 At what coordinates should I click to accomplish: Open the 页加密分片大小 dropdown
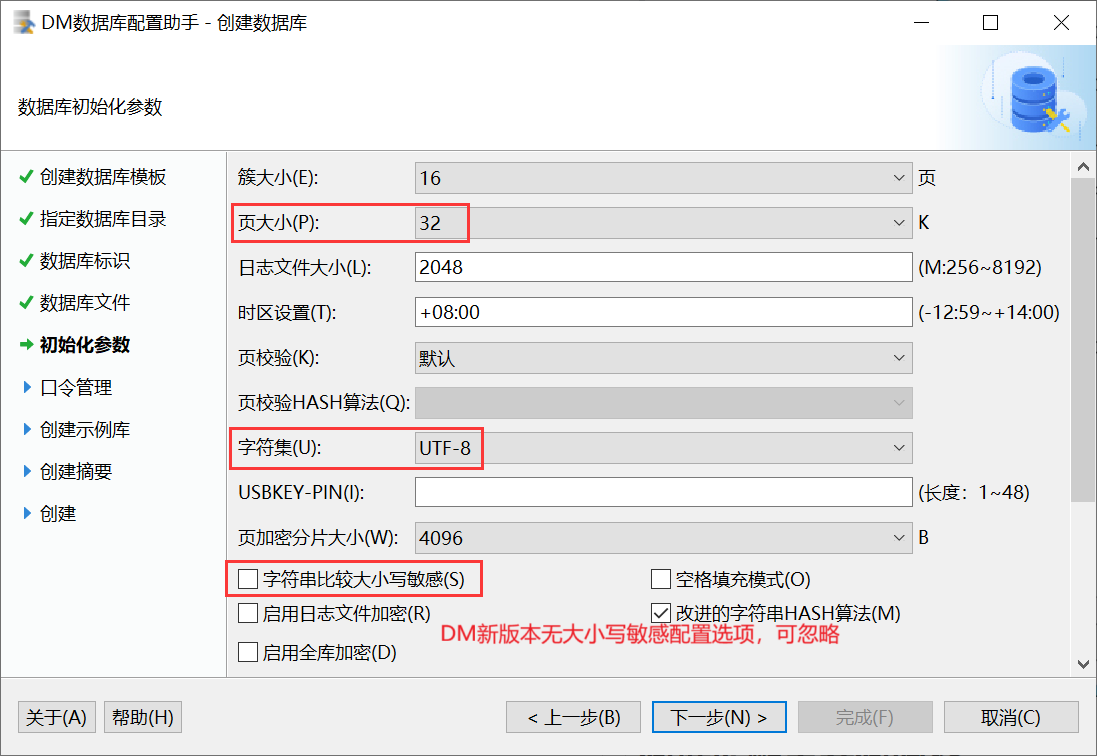click(663, 538)
